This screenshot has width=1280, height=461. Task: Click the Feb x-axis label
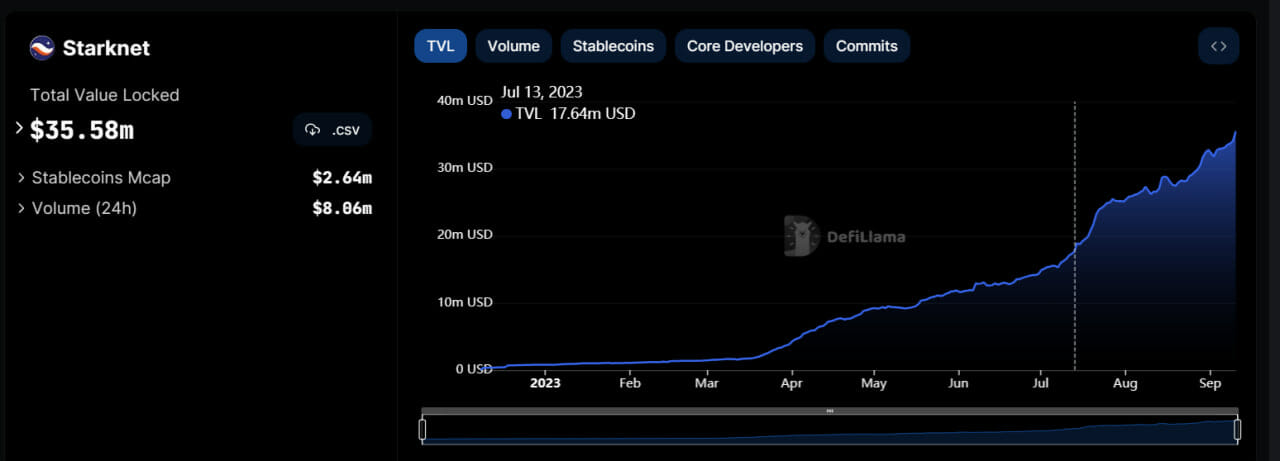630,383
